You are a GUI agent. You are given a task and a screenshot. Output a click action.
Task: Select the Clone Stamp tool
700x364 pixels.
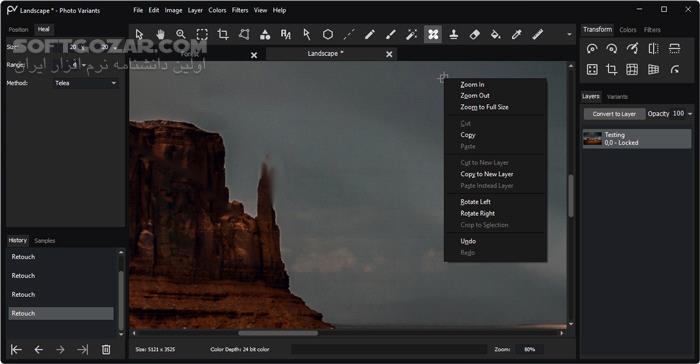coord(454,34)
